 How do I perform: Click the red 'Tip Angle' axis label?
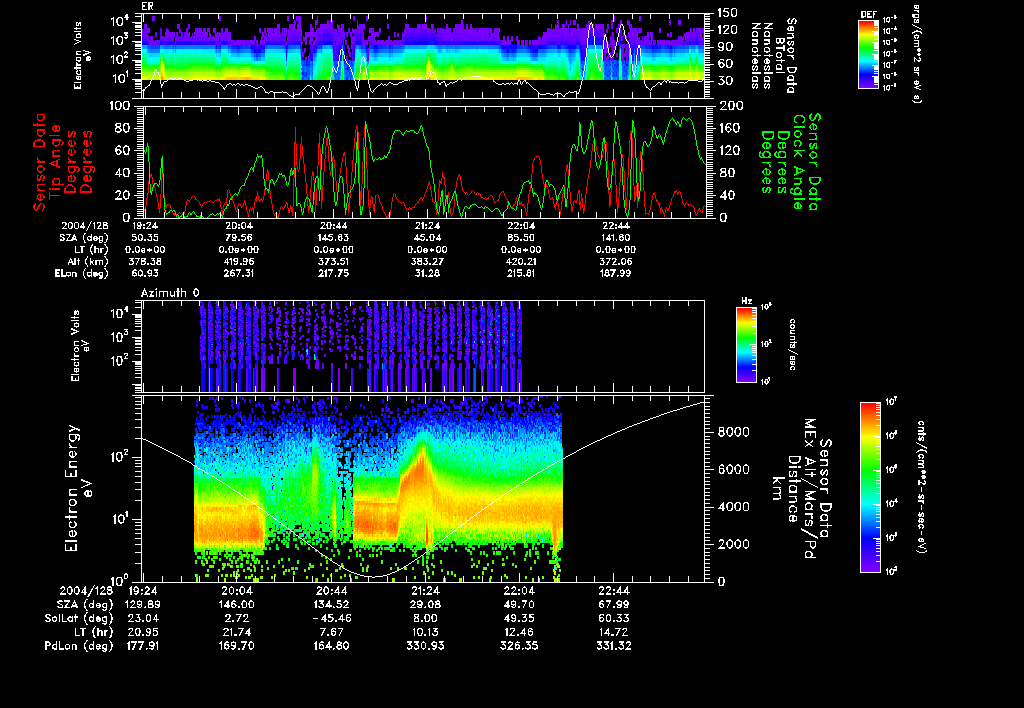click(x=57, y=161)
